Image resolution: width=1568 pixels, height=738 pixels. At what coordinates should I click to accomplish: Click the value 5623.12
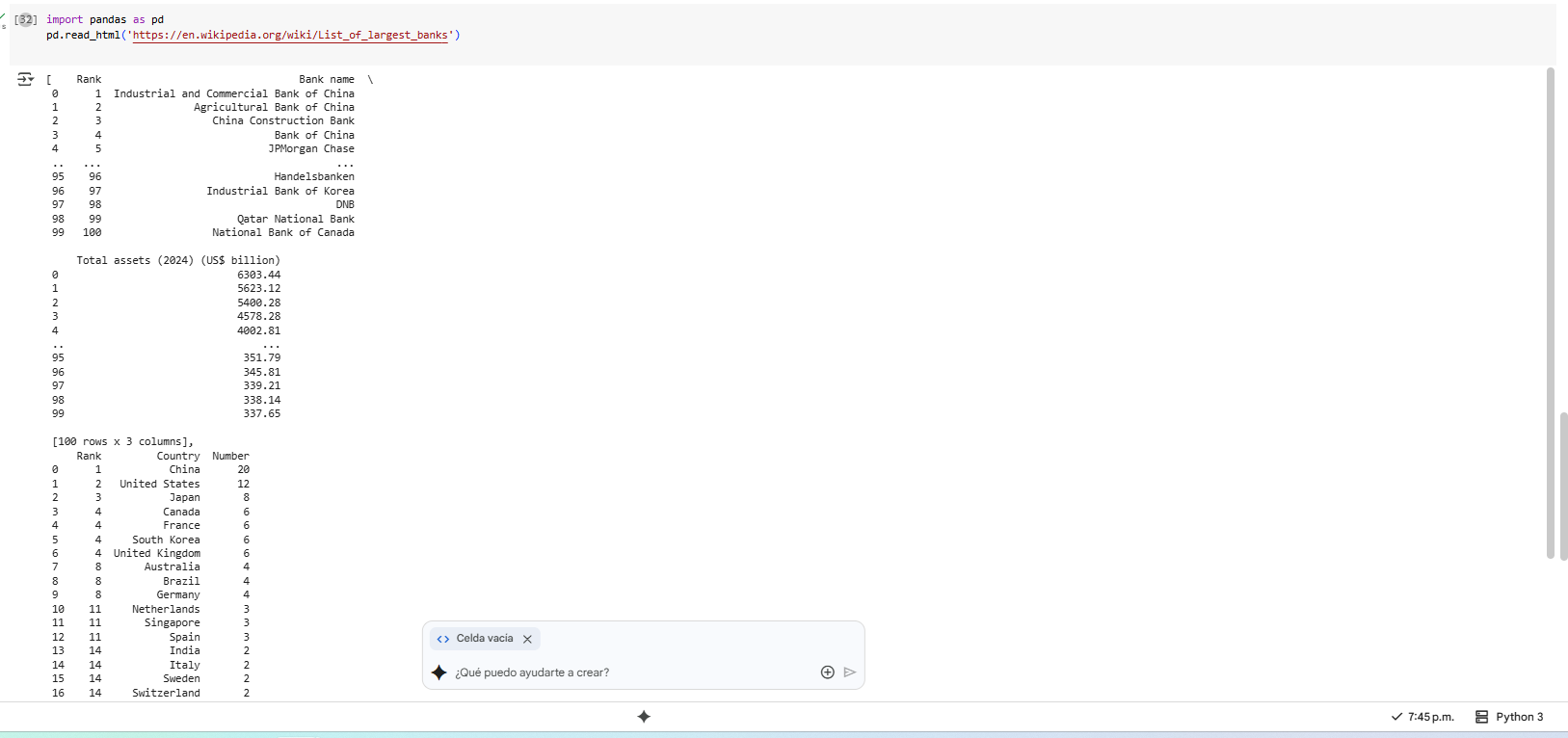coord(259,288)
